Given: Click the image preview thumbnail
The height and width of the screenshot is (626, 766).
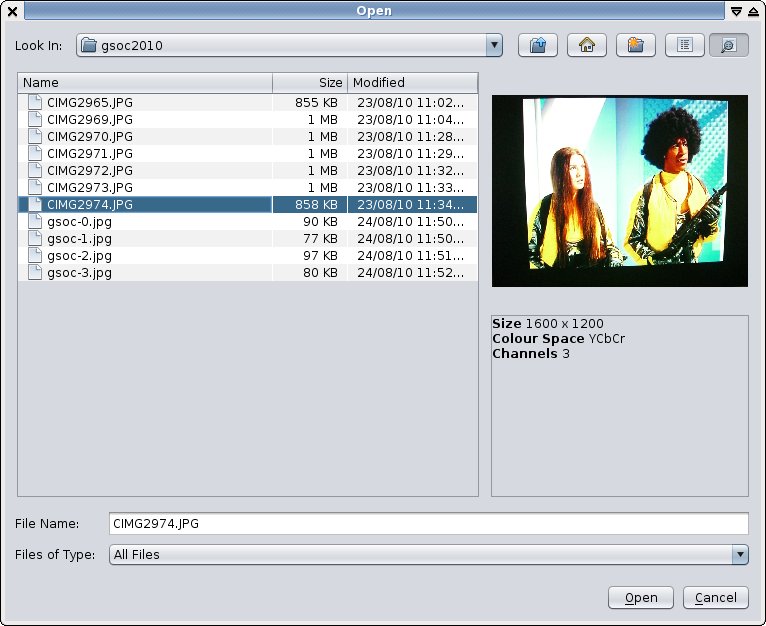Looking at the screenshot, I should [619, 191].
